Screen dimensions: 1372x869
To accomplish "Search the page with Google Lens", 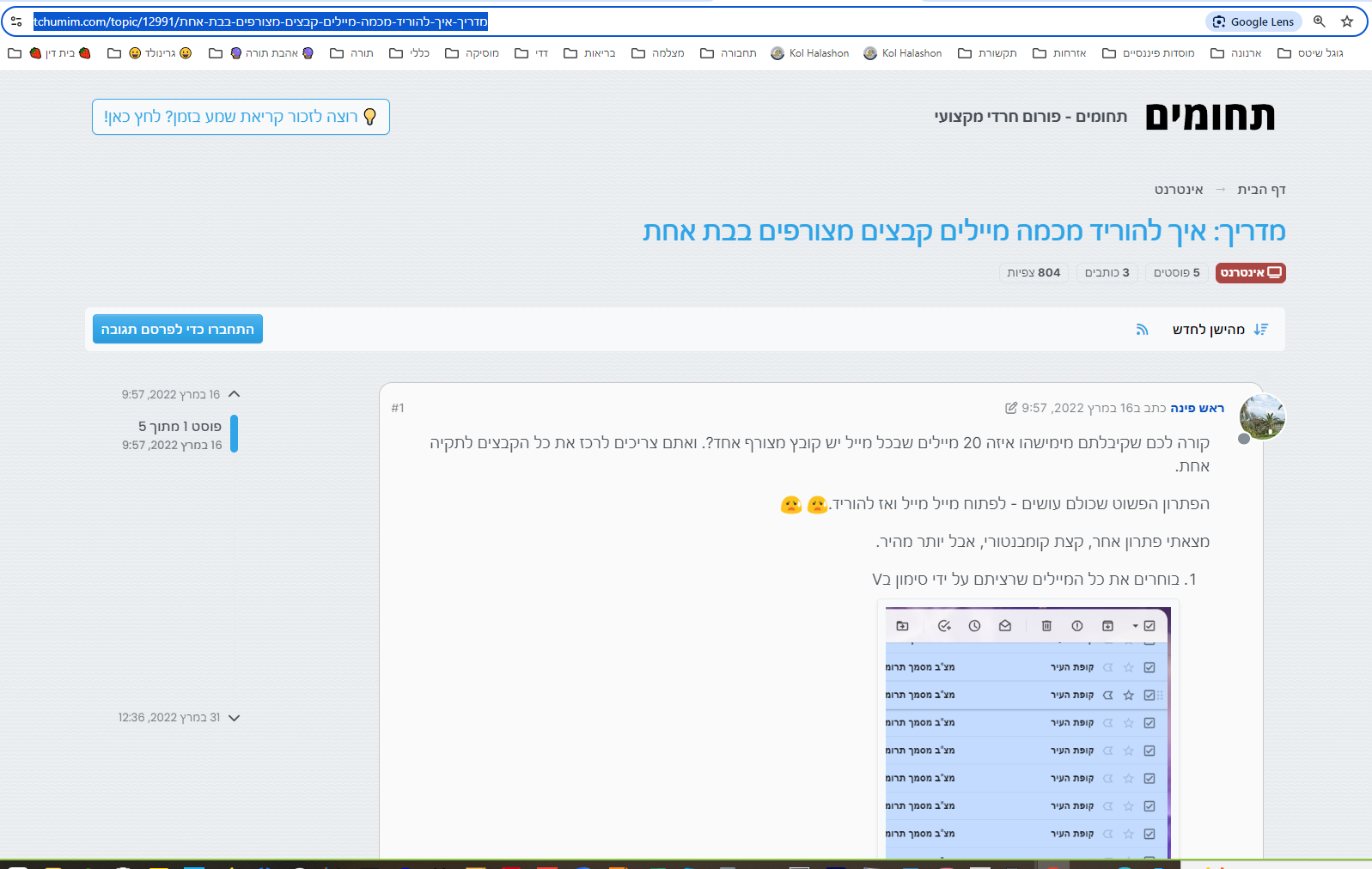I will (x=1254, y=21).
